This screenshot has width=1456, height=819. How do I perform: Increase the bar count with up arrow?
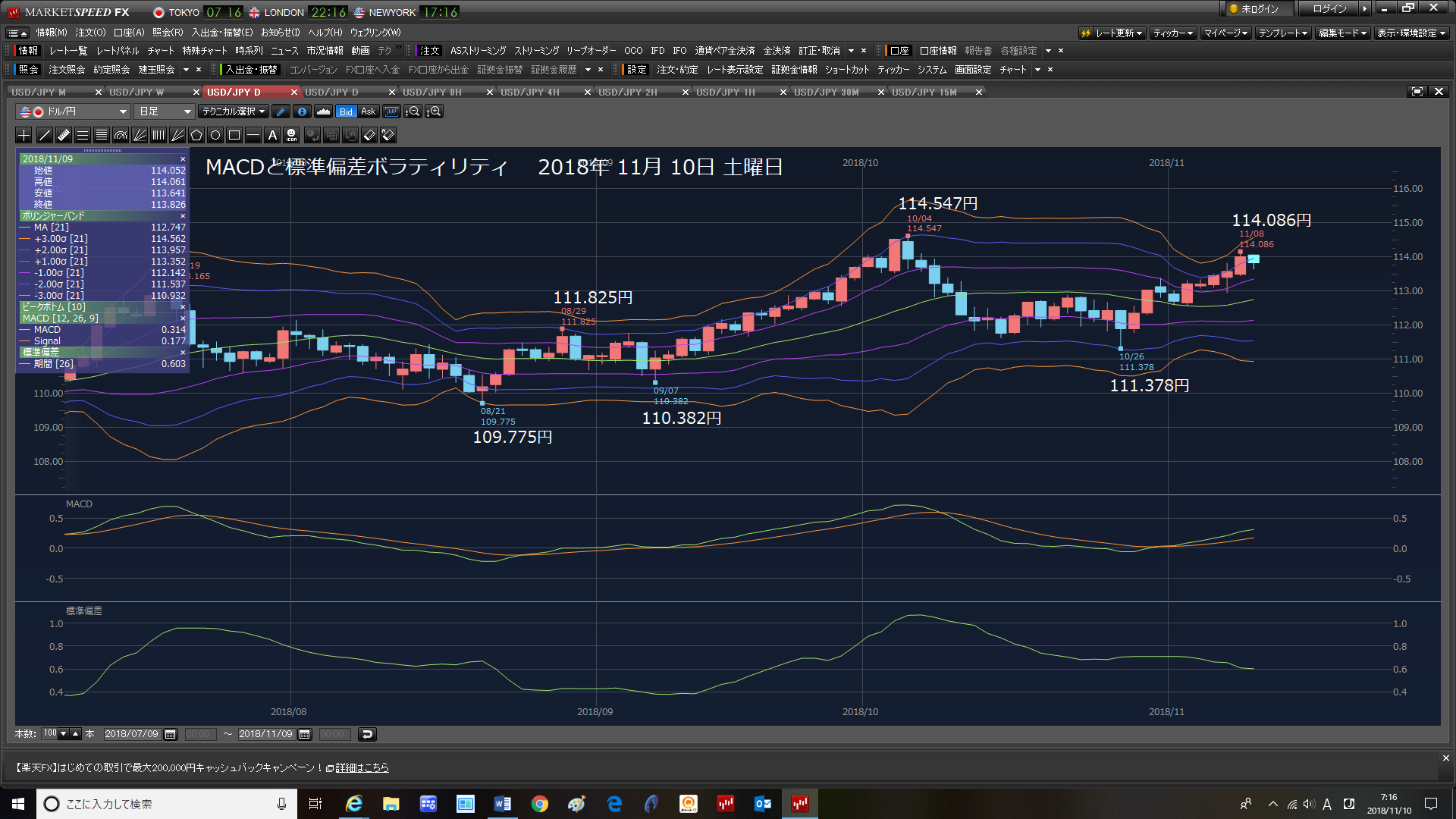coord(76,734)
